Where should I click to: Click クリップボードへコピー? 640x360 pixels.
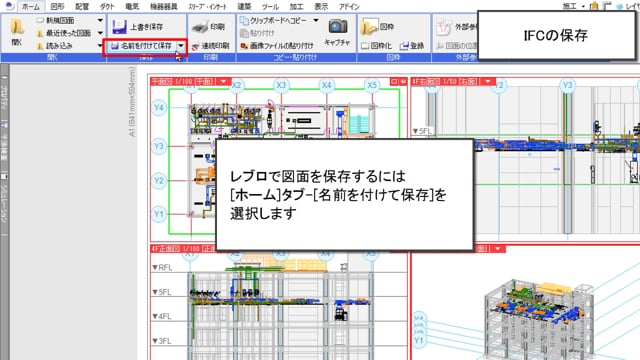pos(273,20)
